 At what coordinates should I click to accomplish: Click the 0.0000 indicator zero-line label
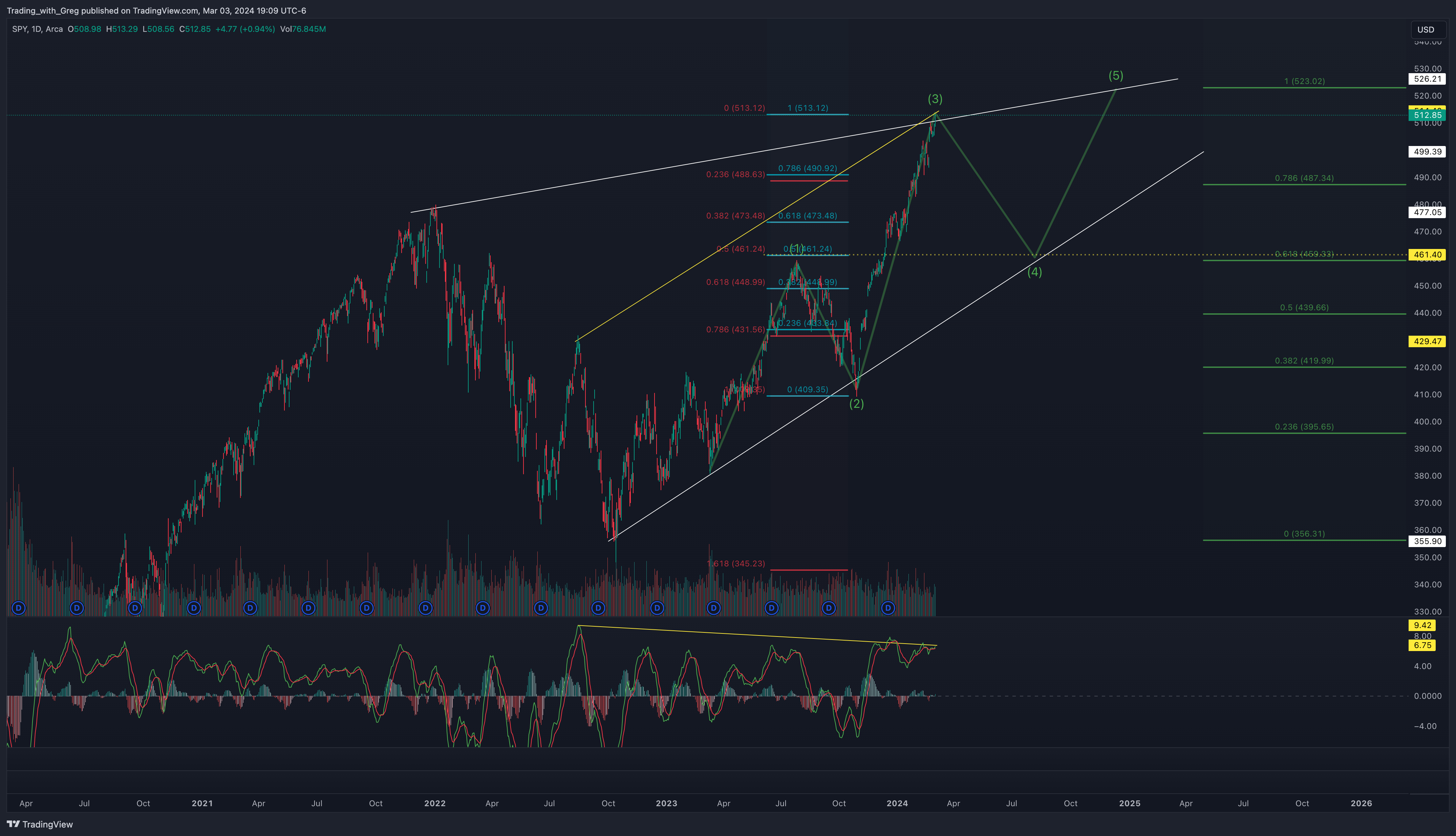point(1427,696)
